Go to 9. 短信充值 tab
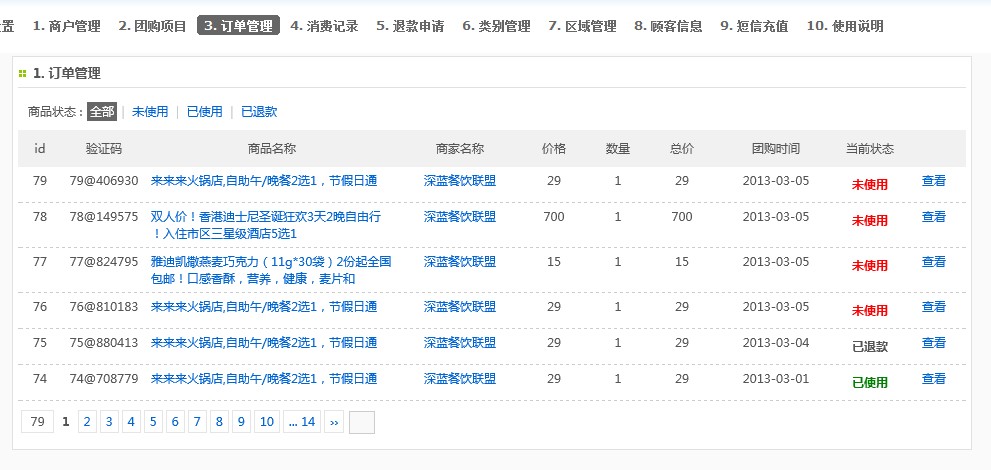Screen dimensions: 991x470 754,26
